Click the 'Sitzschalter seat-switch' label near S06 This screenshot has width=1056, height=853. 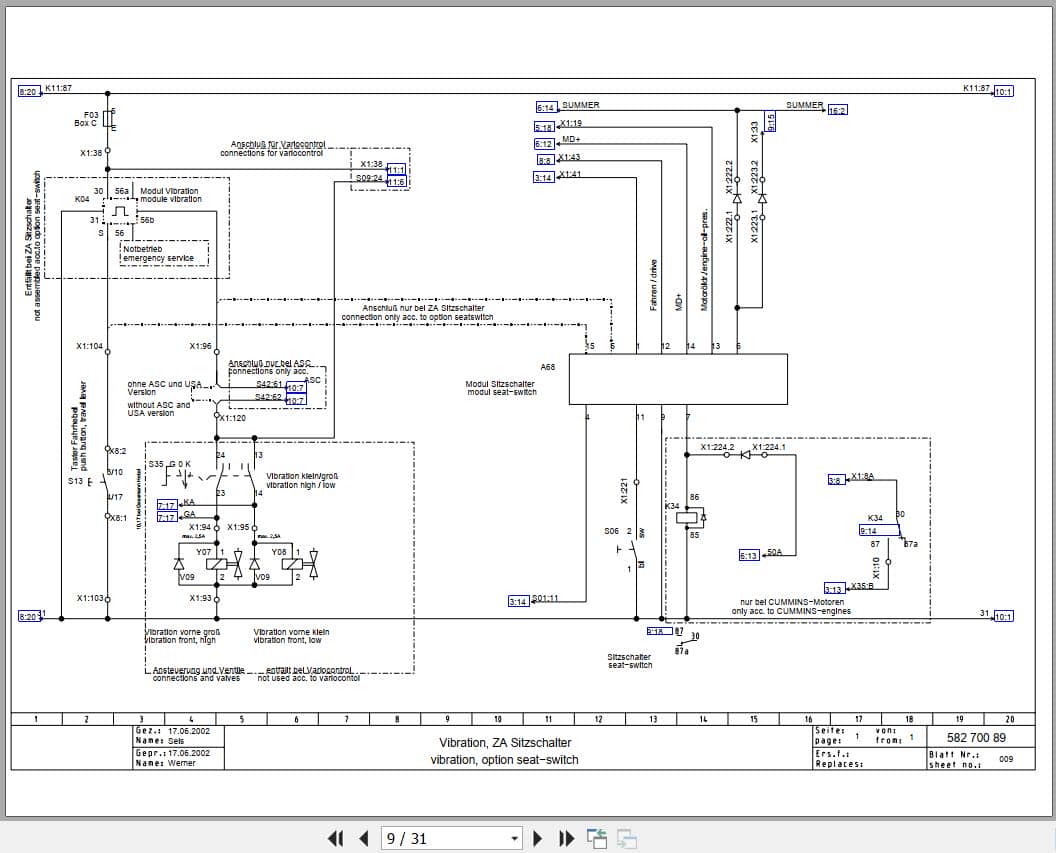pyautogui.click(x=630, y=661)
